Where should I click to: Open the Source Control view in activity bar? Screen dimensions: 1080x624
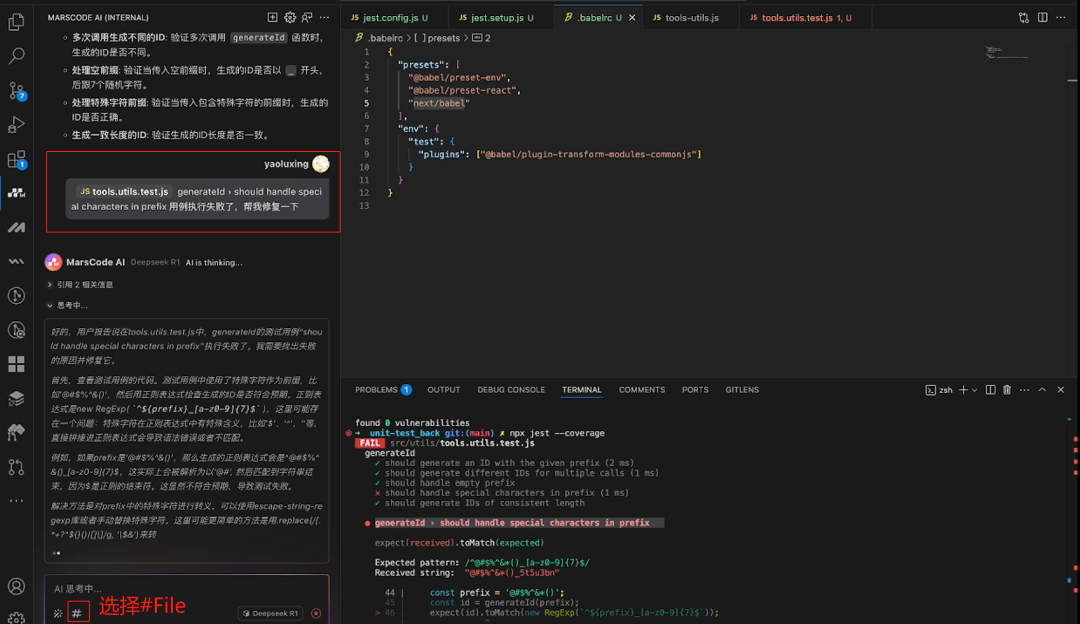15,90
